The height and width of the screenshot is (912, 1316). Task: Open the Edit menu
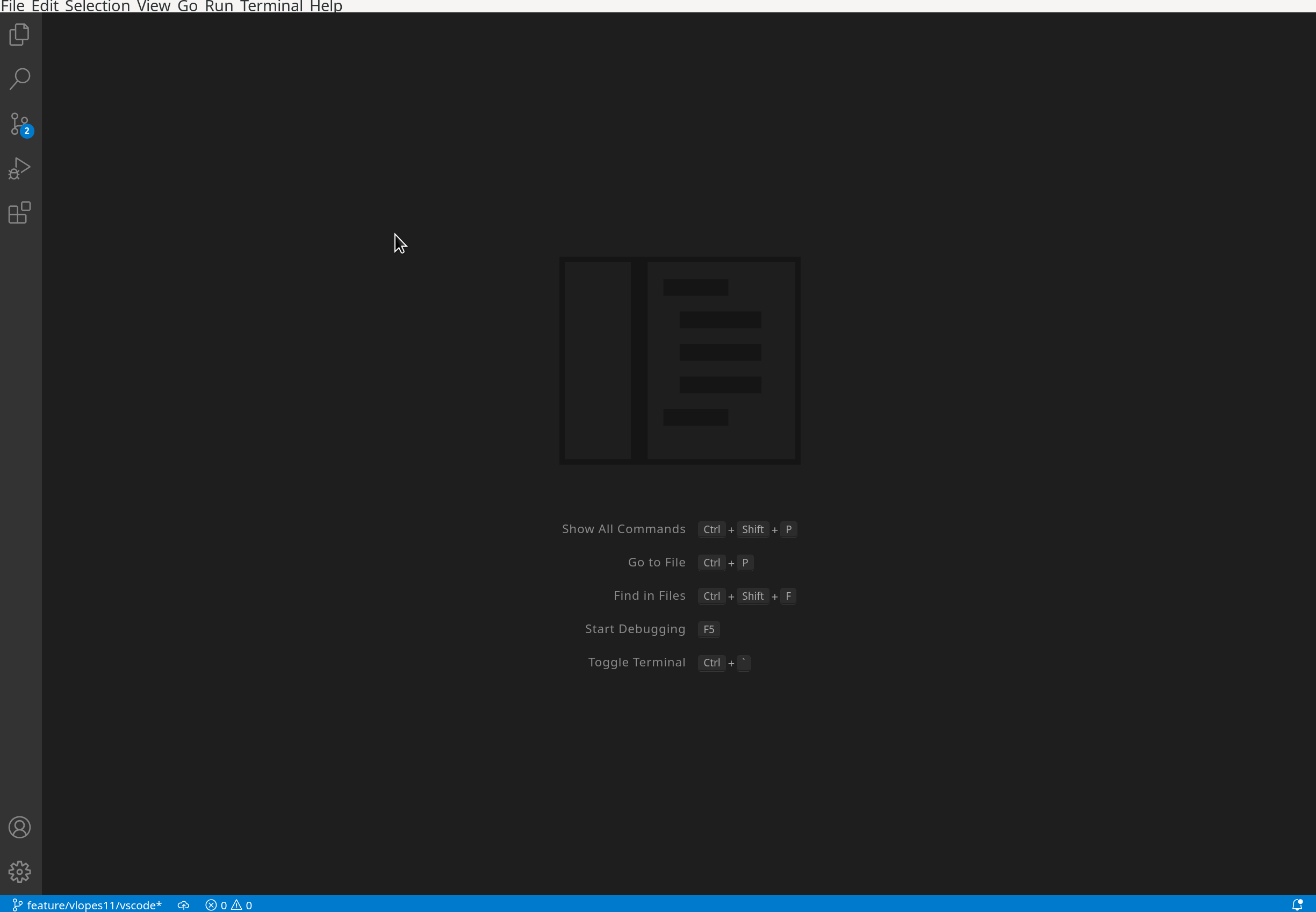(x=45, y=6)
